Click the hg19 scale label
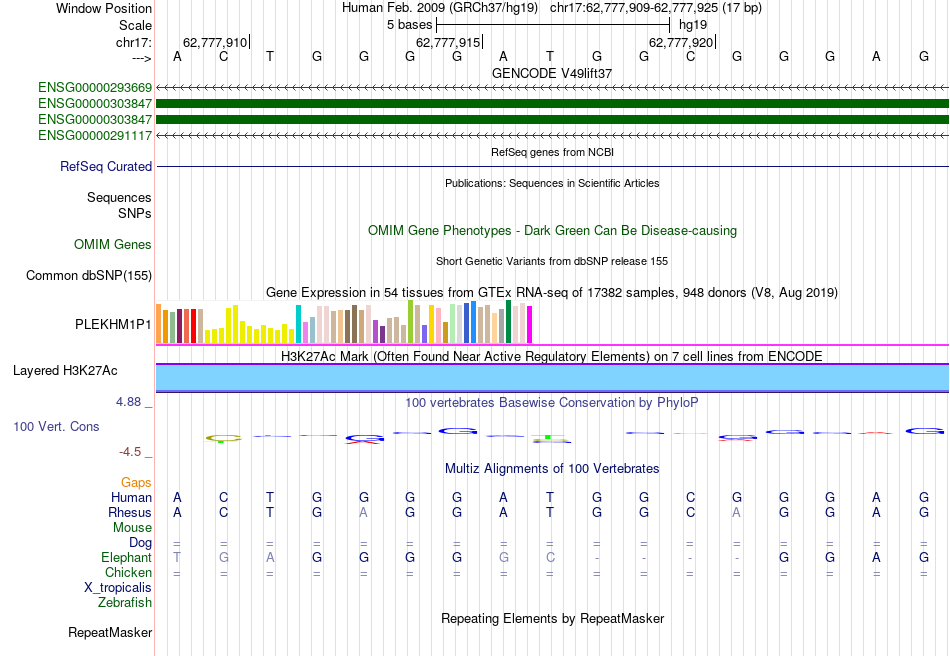The height and width of the screenshot is (656, 950). [693, 25]
